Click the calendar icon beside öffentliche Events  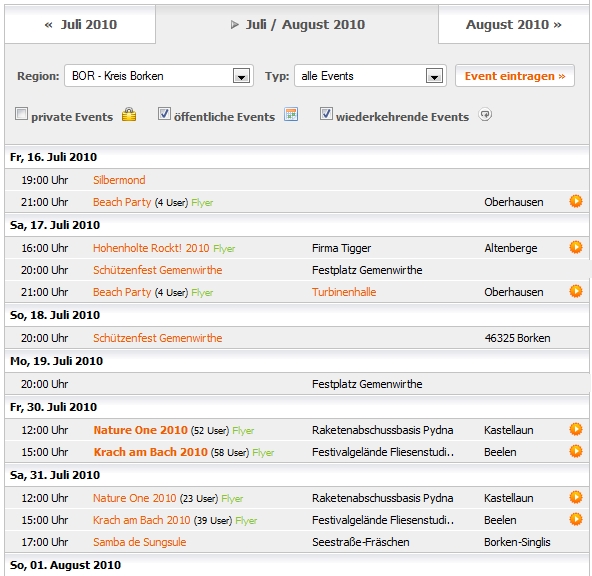(291, 114)
